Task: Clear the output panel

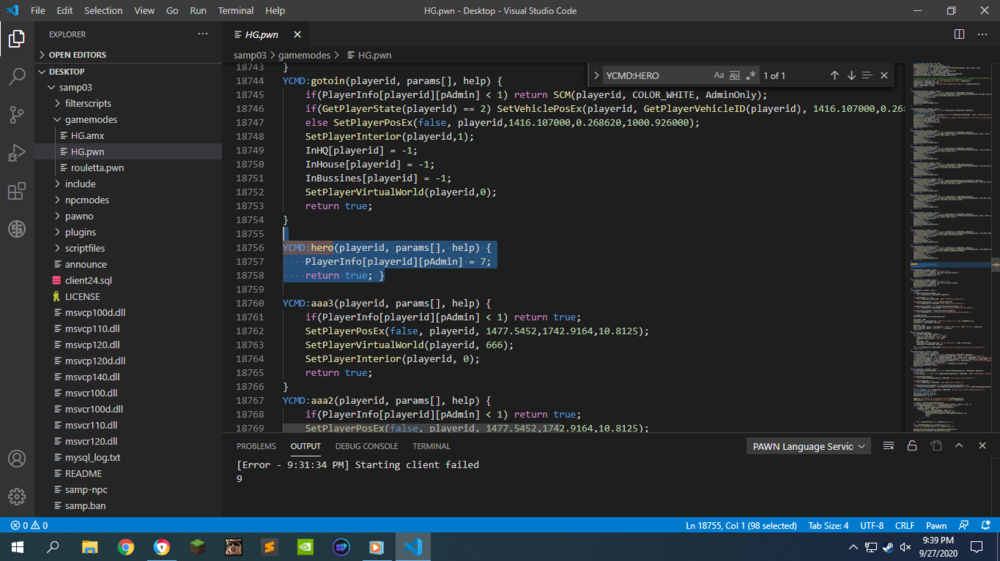Action: 888,446
